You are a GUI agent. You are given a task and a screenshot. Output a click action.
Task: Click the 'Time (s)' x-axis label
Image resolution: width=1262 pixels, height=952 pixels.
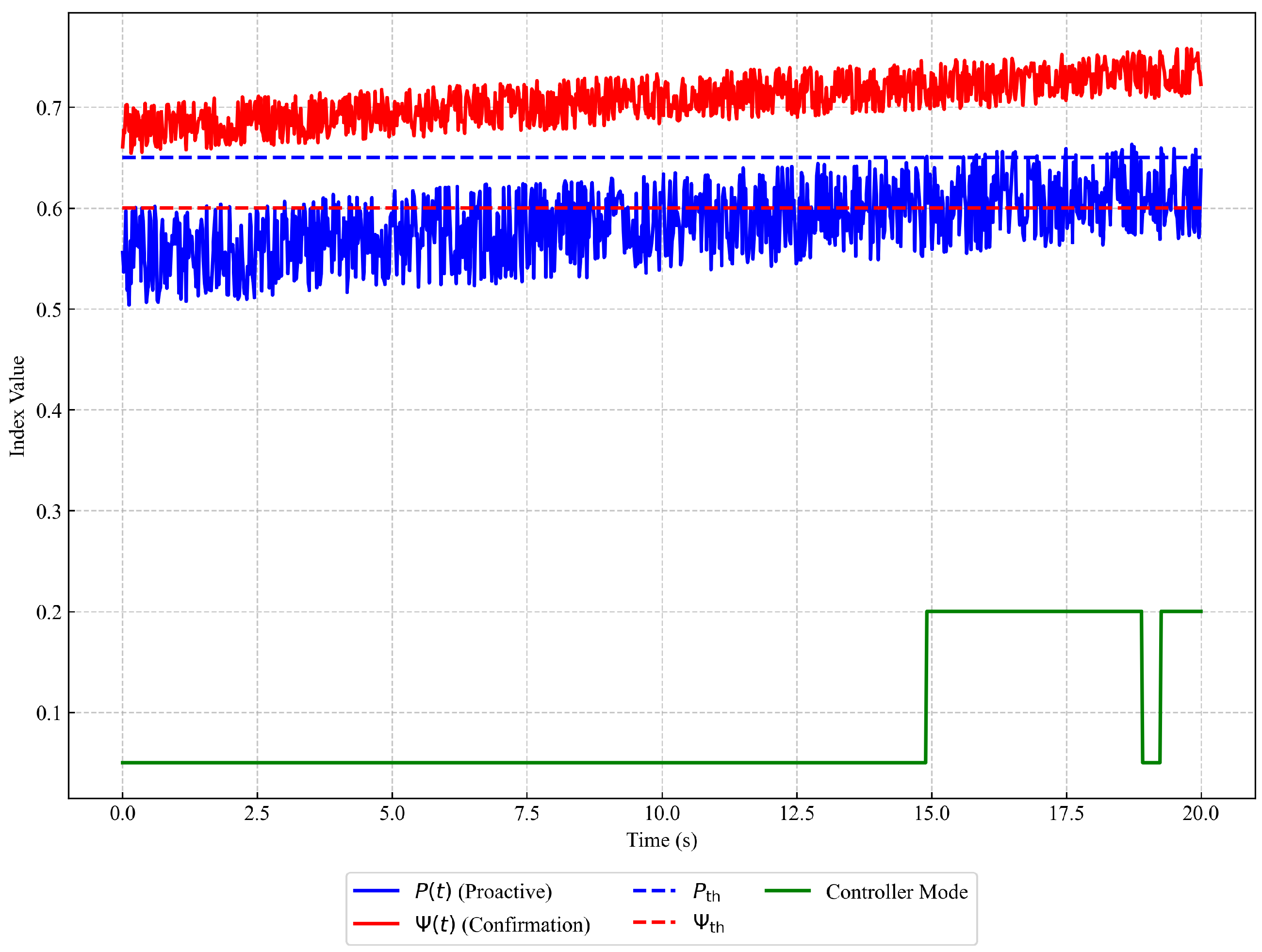[661, 840]
